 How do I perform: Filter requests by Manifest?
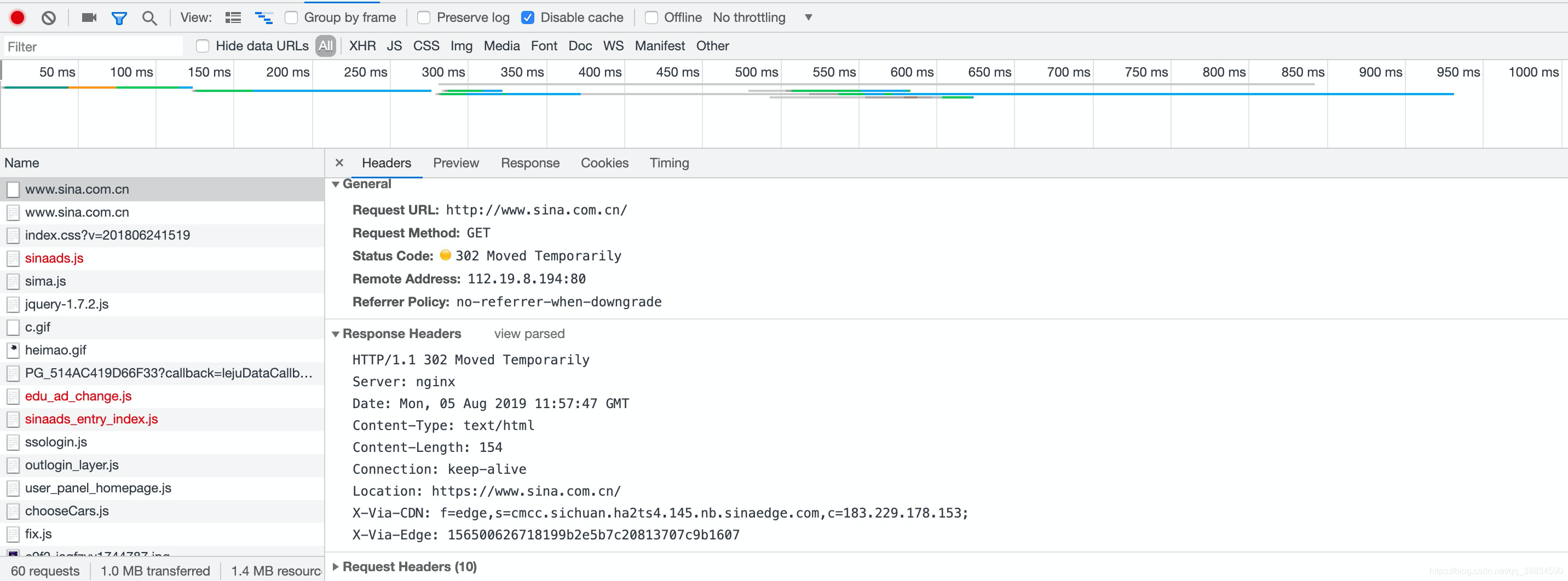pyautogui.click(x=660, y=47)
